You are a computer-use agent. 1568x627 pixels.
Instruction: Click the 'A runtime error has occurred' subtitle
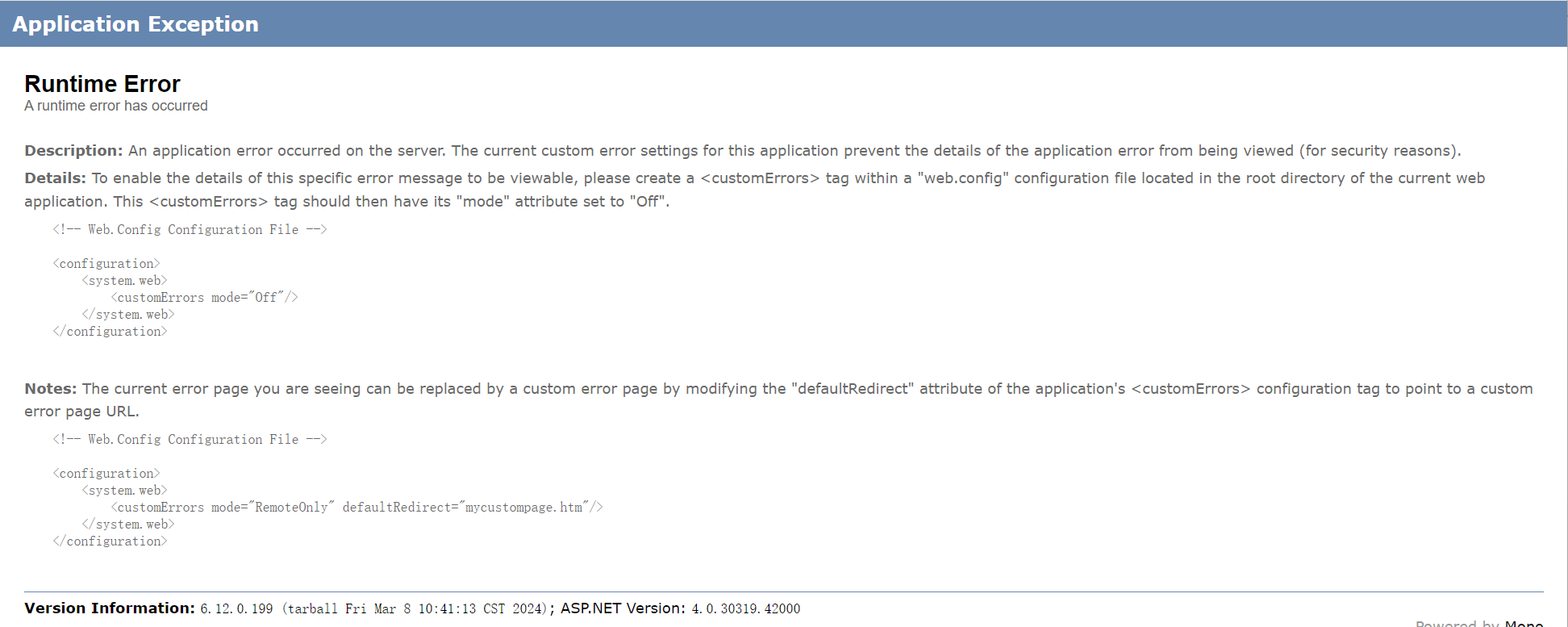116,106
